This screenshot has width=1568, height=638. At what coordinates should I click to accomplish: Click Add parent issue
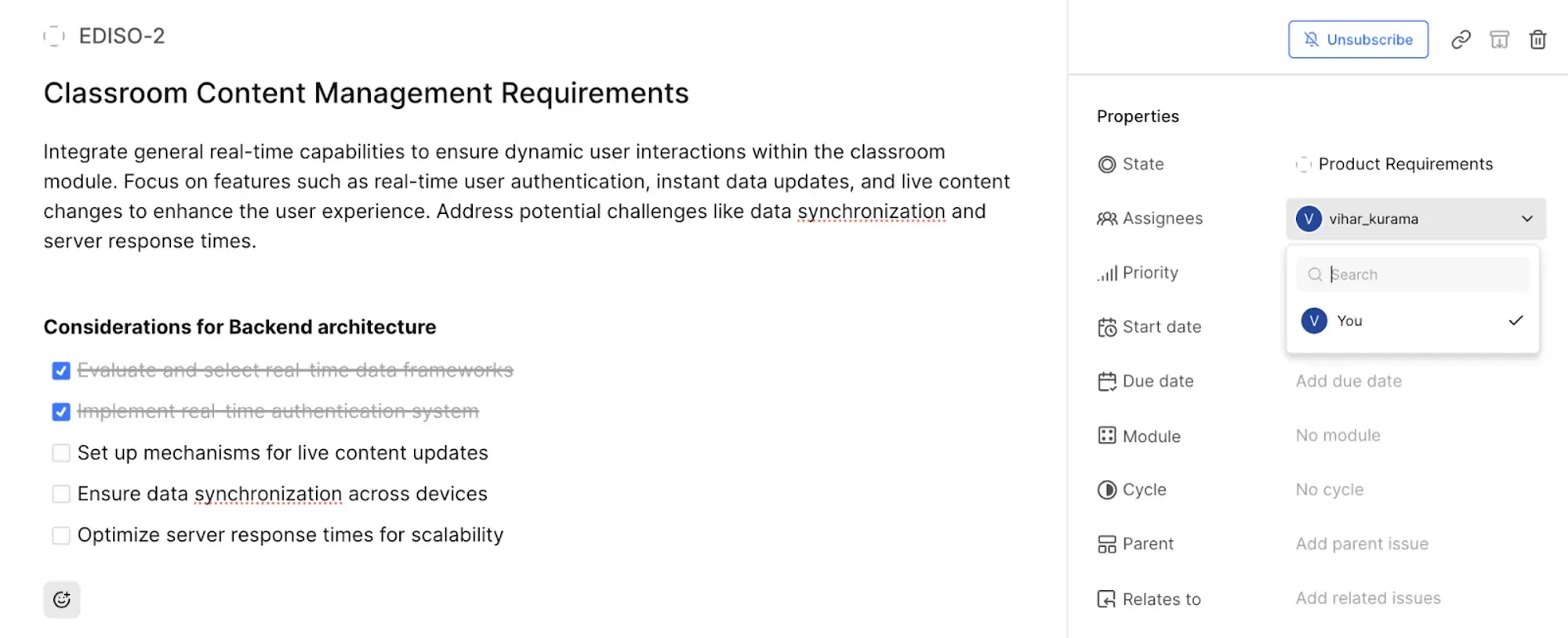(1361, 544)
